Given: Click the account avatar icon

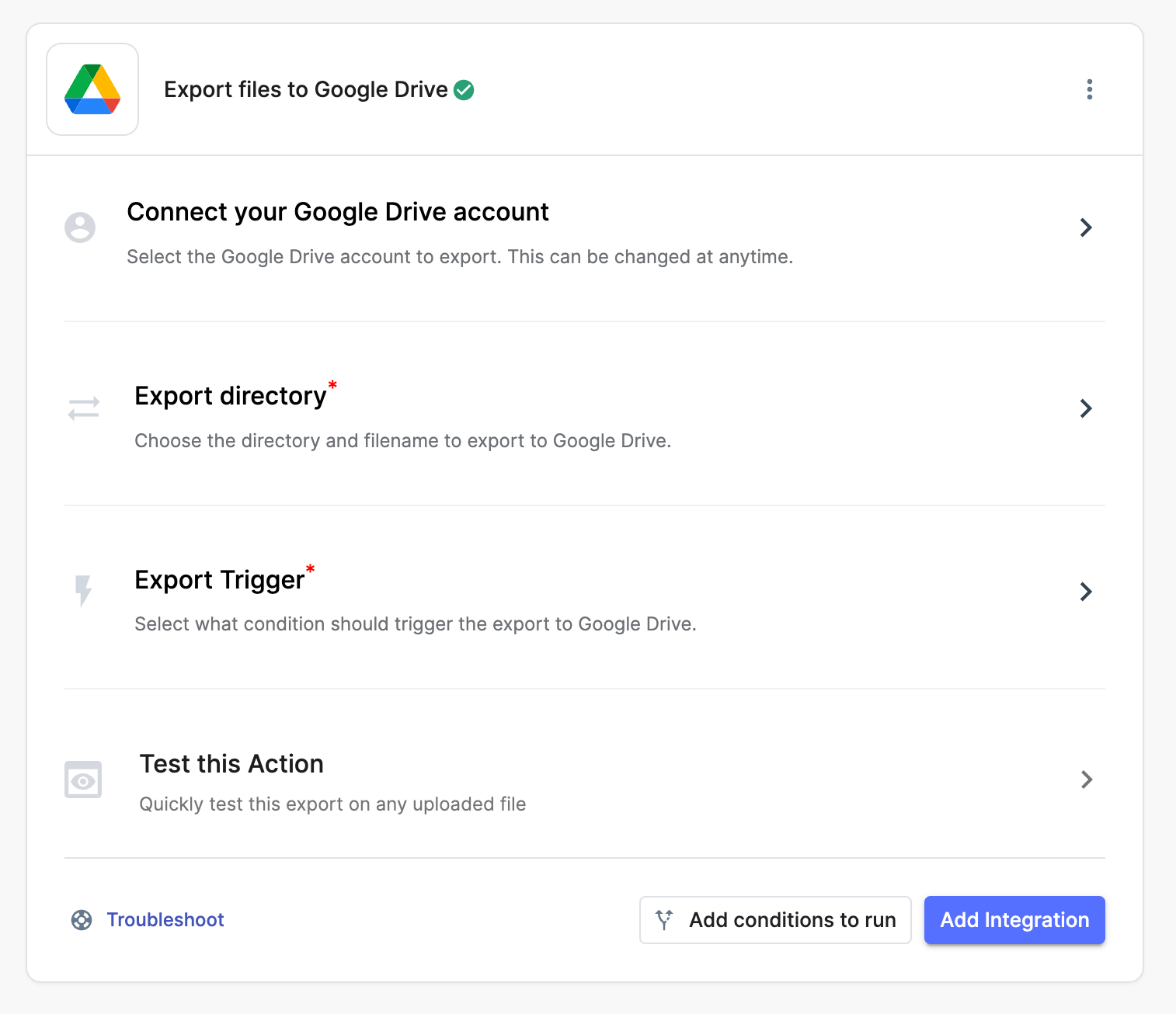Looking at the screenshot, I should pos(80,227).
